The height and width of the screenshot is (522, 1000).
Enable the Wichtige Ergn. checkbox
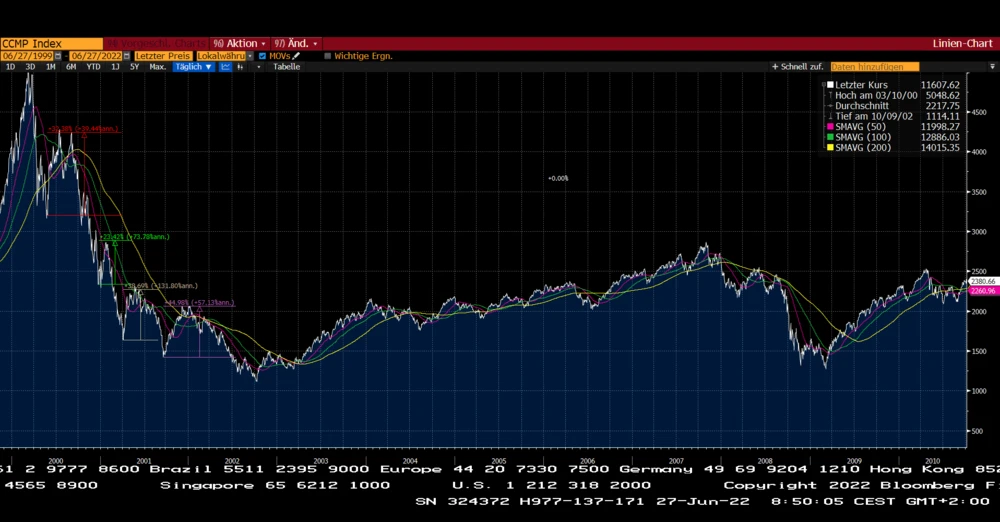click(327, 56)
